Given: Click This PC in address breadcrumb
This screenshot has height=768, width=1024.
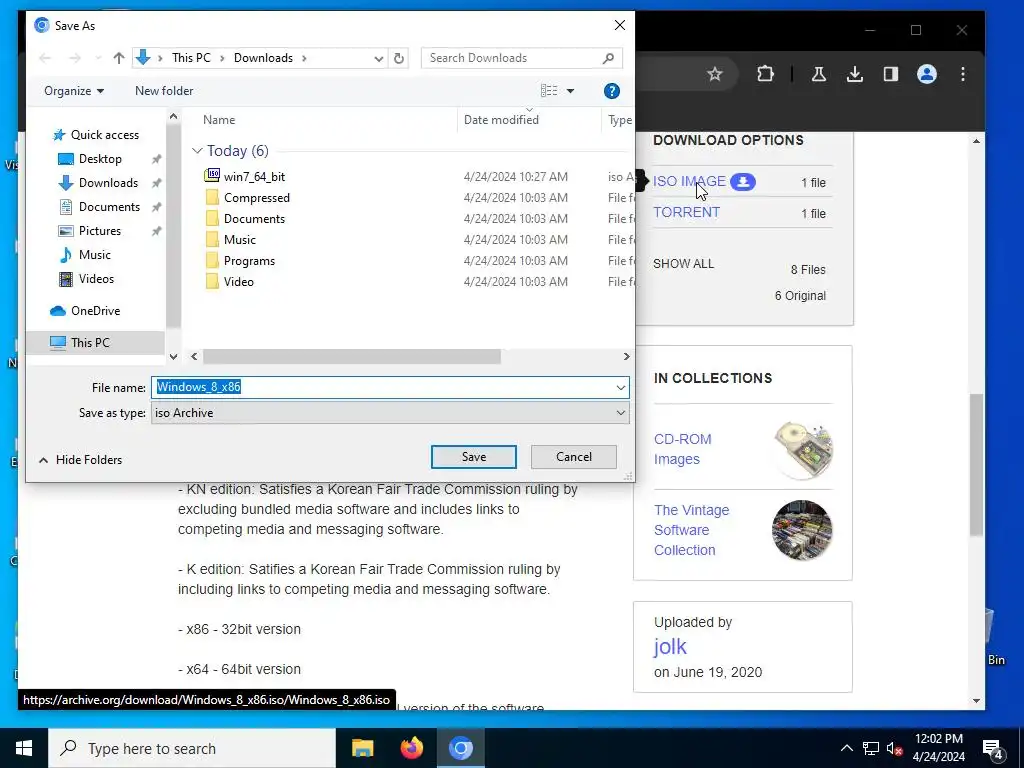Looking at the screenshot, I should point(191,58).
